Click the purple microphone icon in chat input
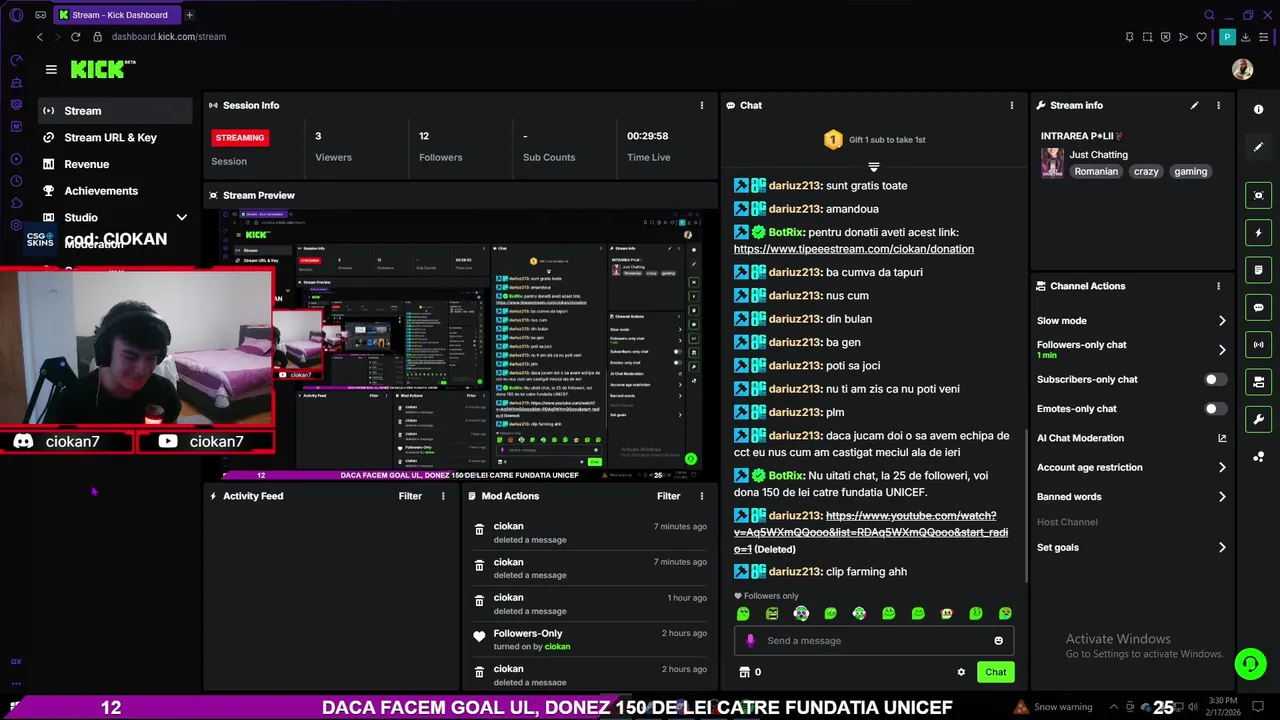Screen dimensions: 1280x720 click(750, 641)
